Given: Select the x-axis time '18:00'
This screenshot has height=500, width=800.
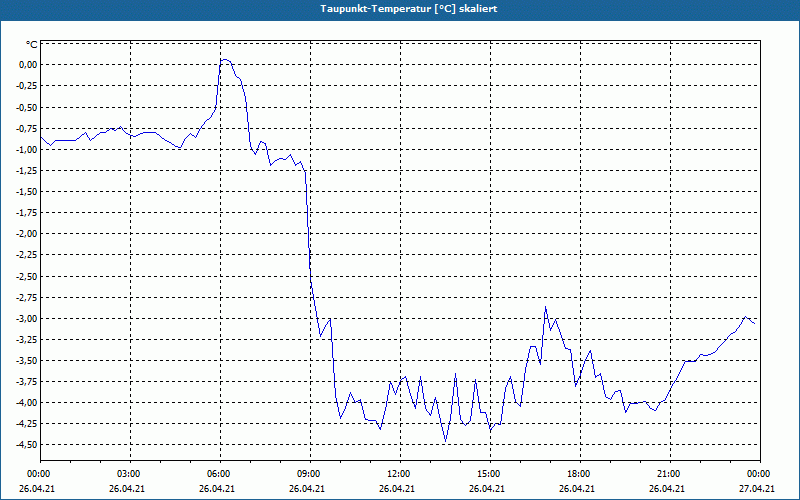Looking at the screenshot, I should click(578, 474).
